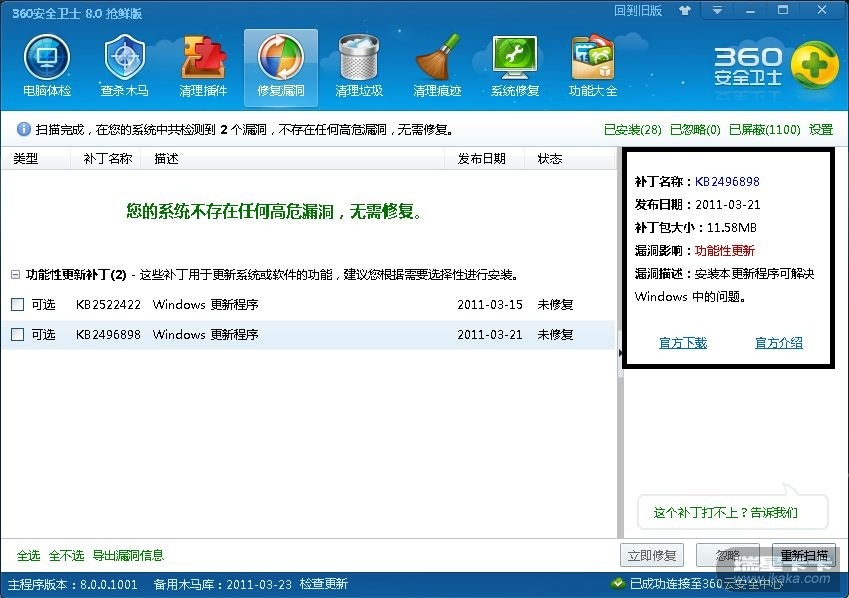The width and height of the screenshot is (849, 598).
Task: Open 清理垃圾 junk cleanup
Action: (x=358, y=66)
